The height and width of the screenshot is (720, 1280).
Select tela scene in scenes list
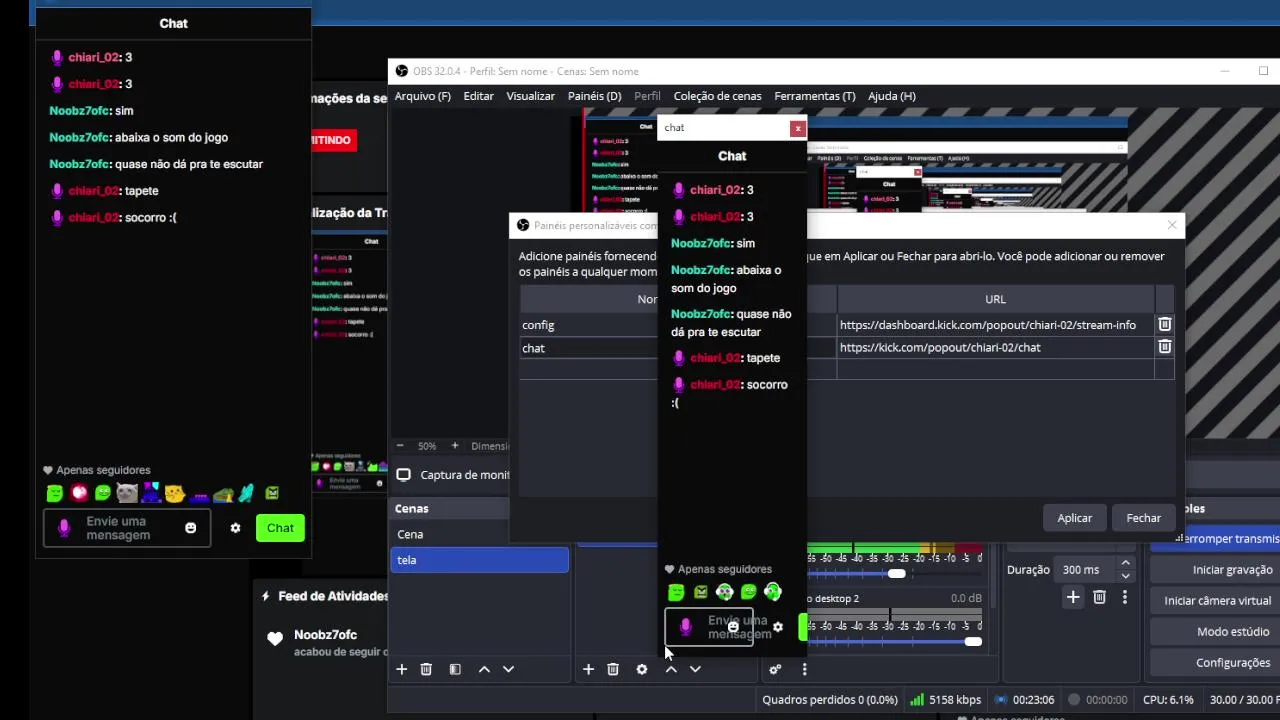point(479,560)
